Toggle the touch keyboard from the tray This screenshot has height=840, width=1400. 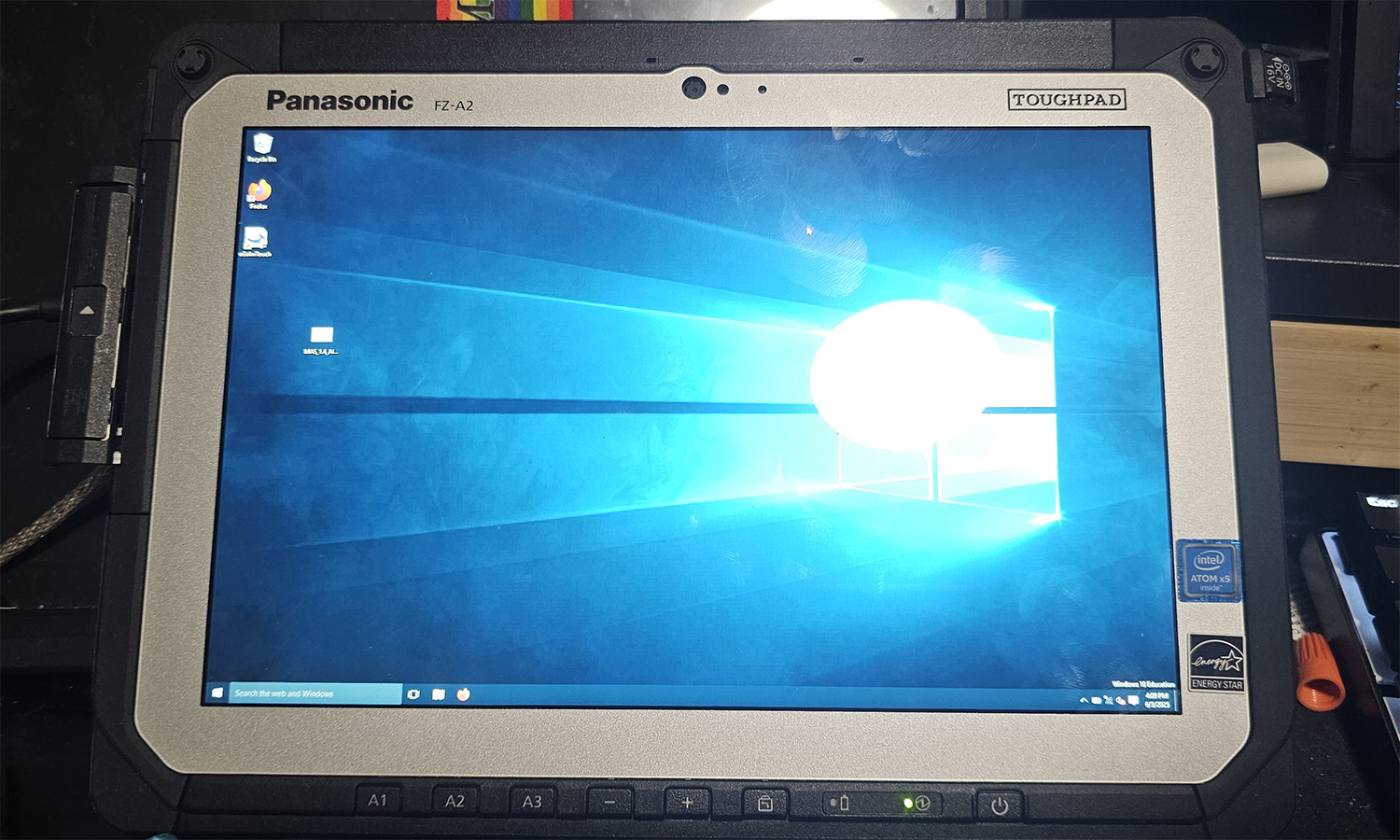(1097, 699)
